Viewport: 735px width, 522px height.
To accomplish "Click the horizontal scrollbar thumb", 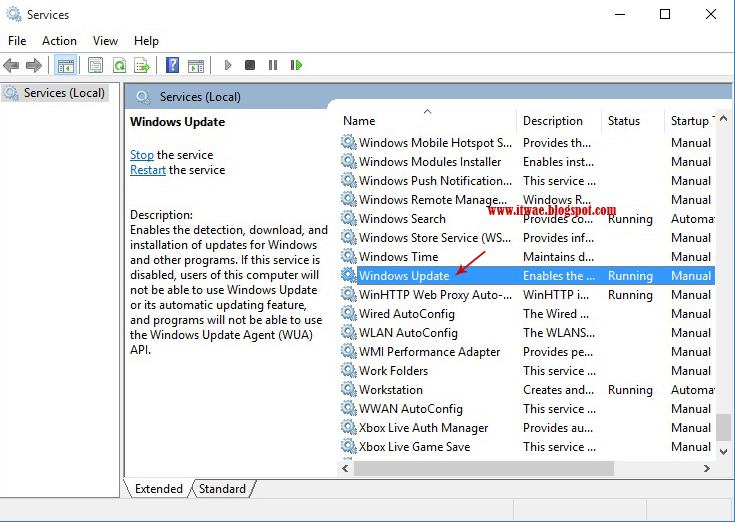I will [x=484, y=468].
